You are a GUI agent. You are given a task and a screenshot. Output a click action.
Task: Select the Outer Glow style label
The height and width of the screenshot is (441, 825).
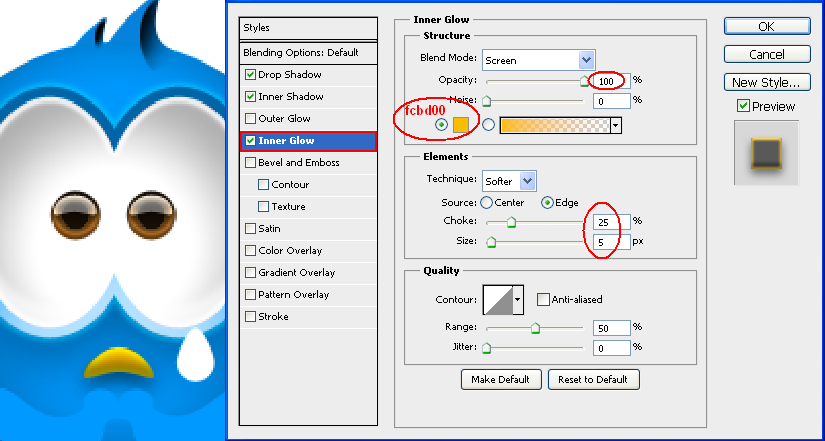(x=284, y=119)
